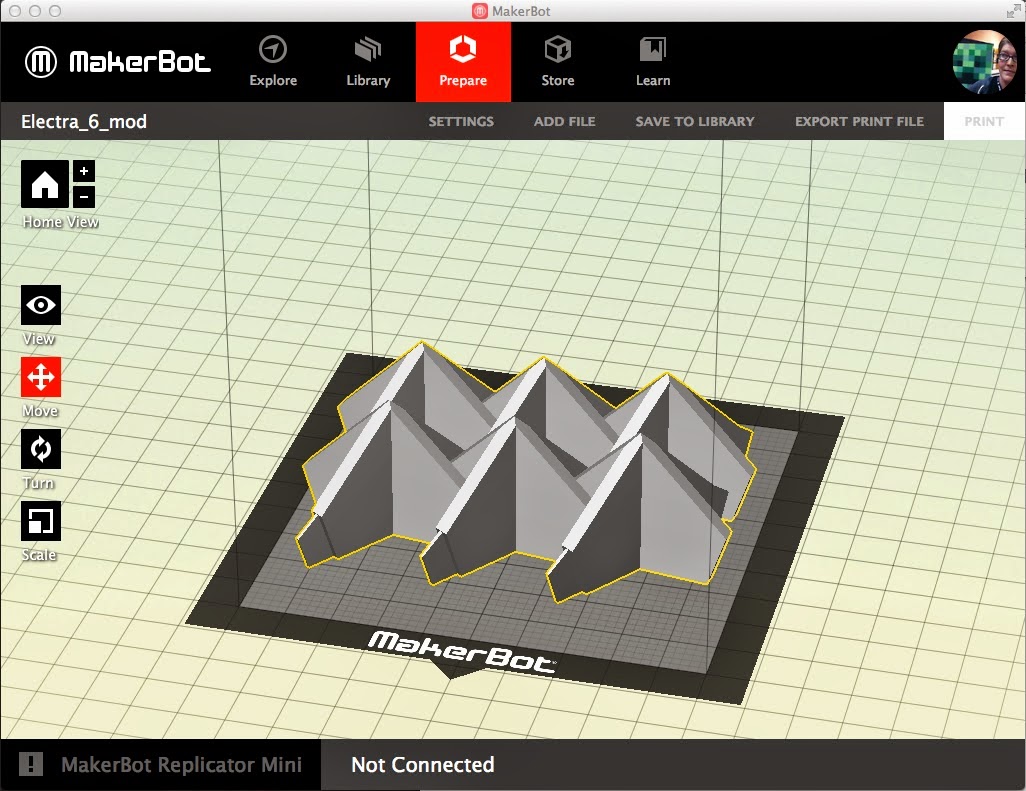Open the user profile avatar
Screen dimensions: 1026x791
pyautogui.click(x=984, y=62)
